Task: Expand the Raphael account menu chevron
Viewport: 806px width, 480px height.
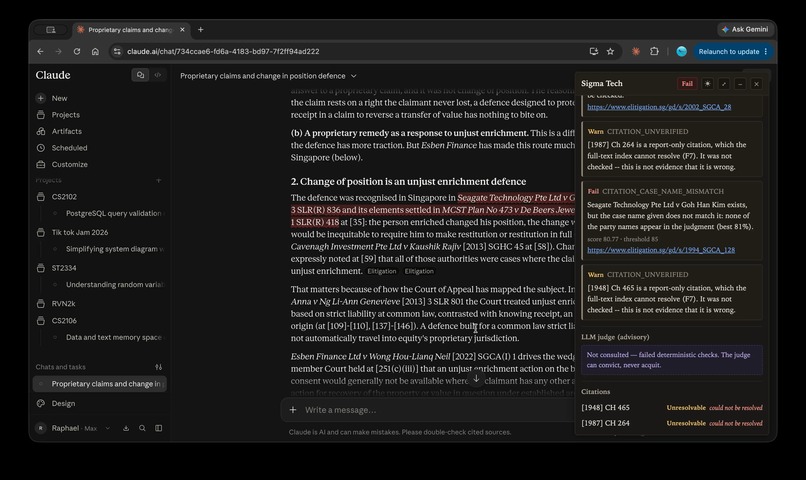Action: click(x=107, y=428)
